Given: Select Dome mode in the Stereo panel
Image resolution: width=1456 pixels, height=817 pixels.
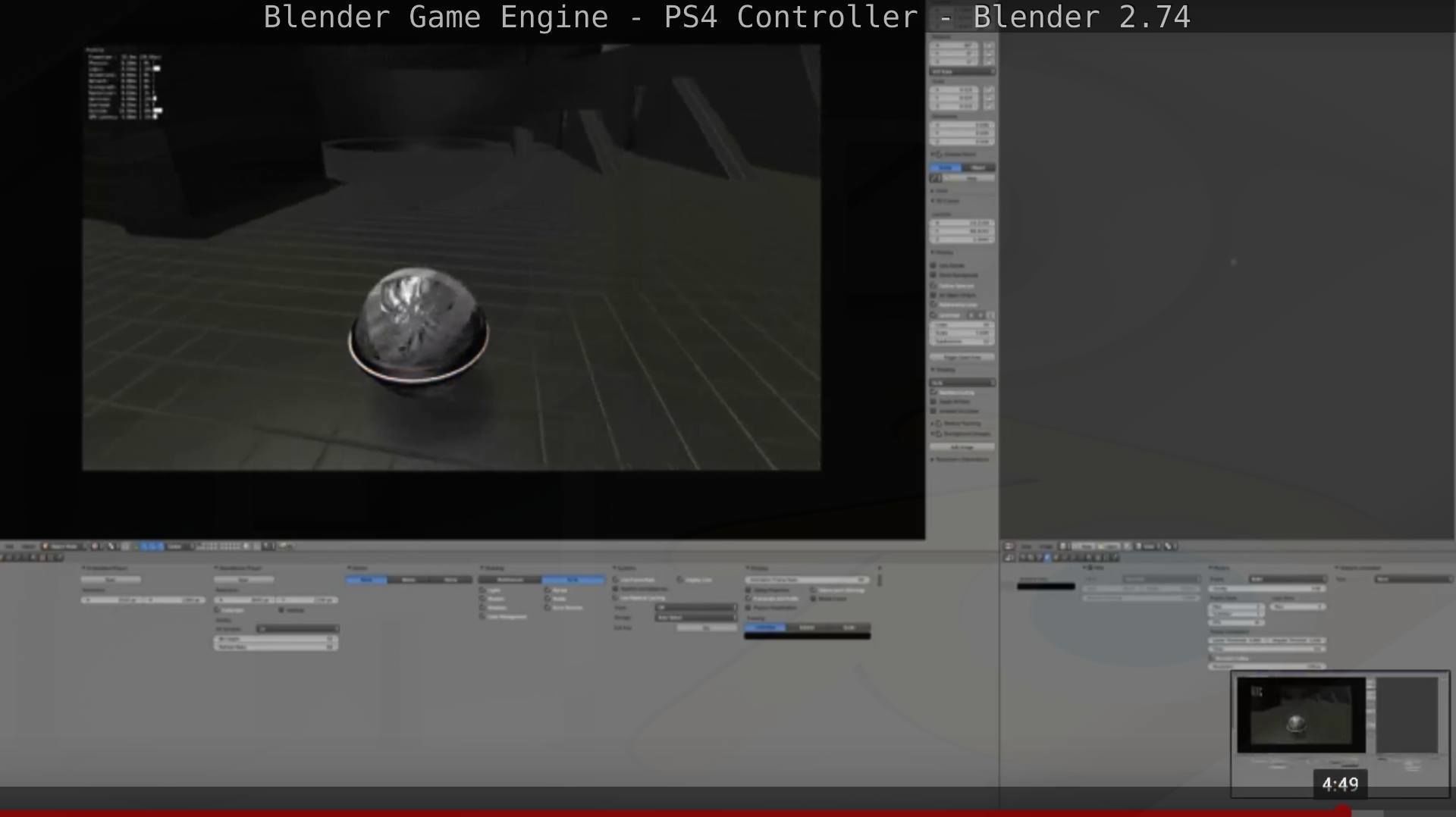Looking at the screenshot, I should (450, 580).
